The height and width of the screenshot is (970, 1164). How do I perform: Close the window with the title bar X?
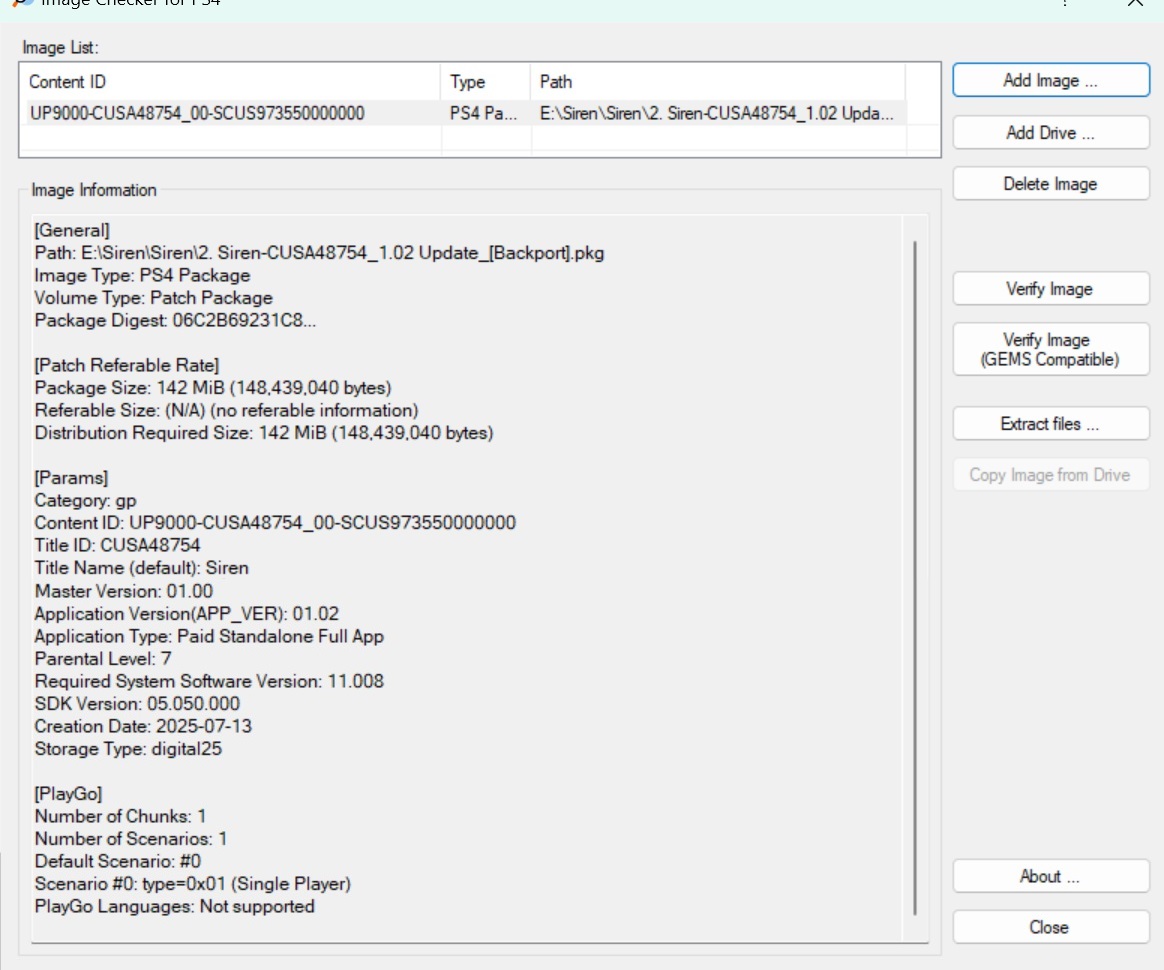[x=1134, y=3]
